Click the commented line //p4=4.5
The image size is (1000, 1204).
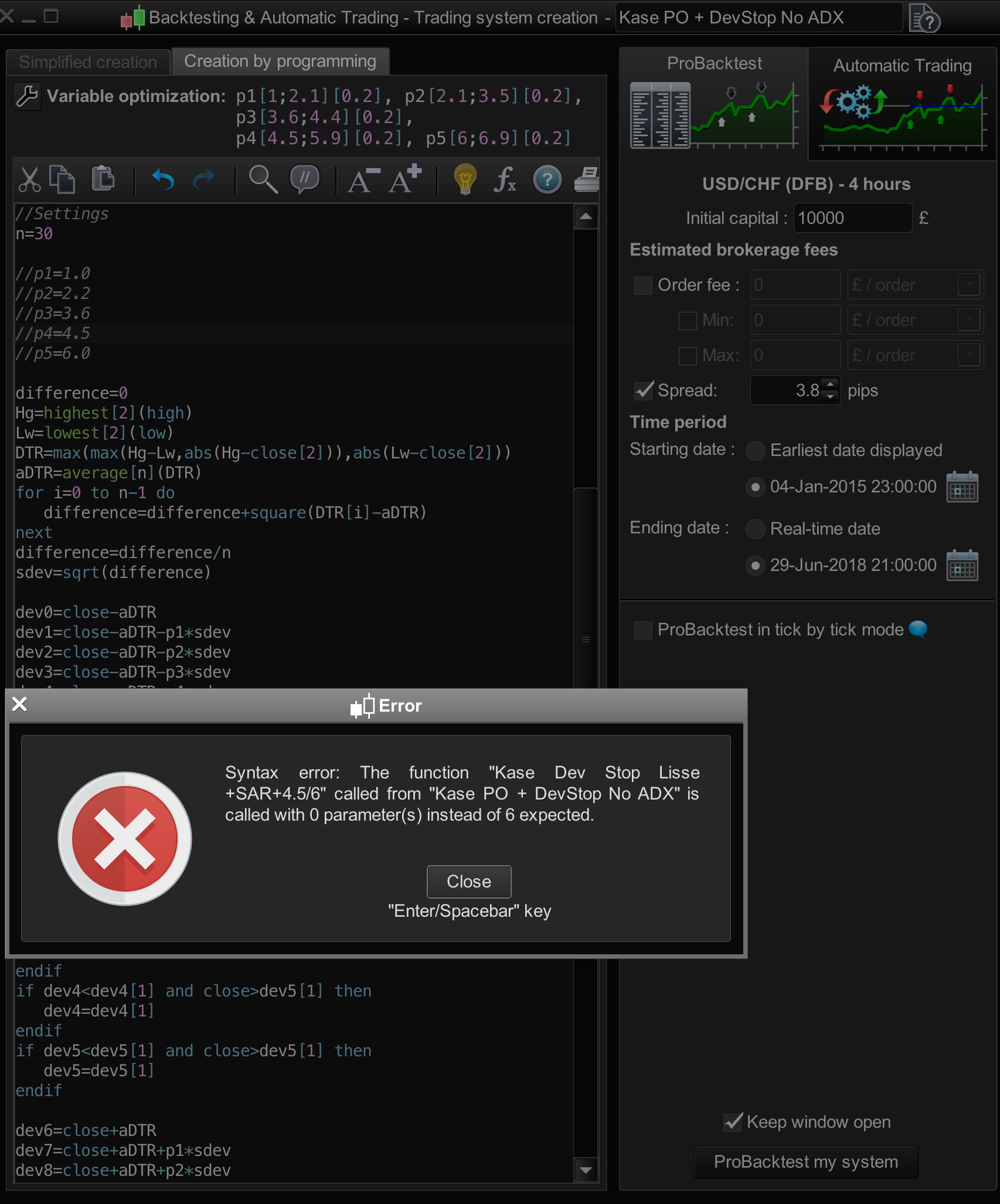[x=53, y=334]
